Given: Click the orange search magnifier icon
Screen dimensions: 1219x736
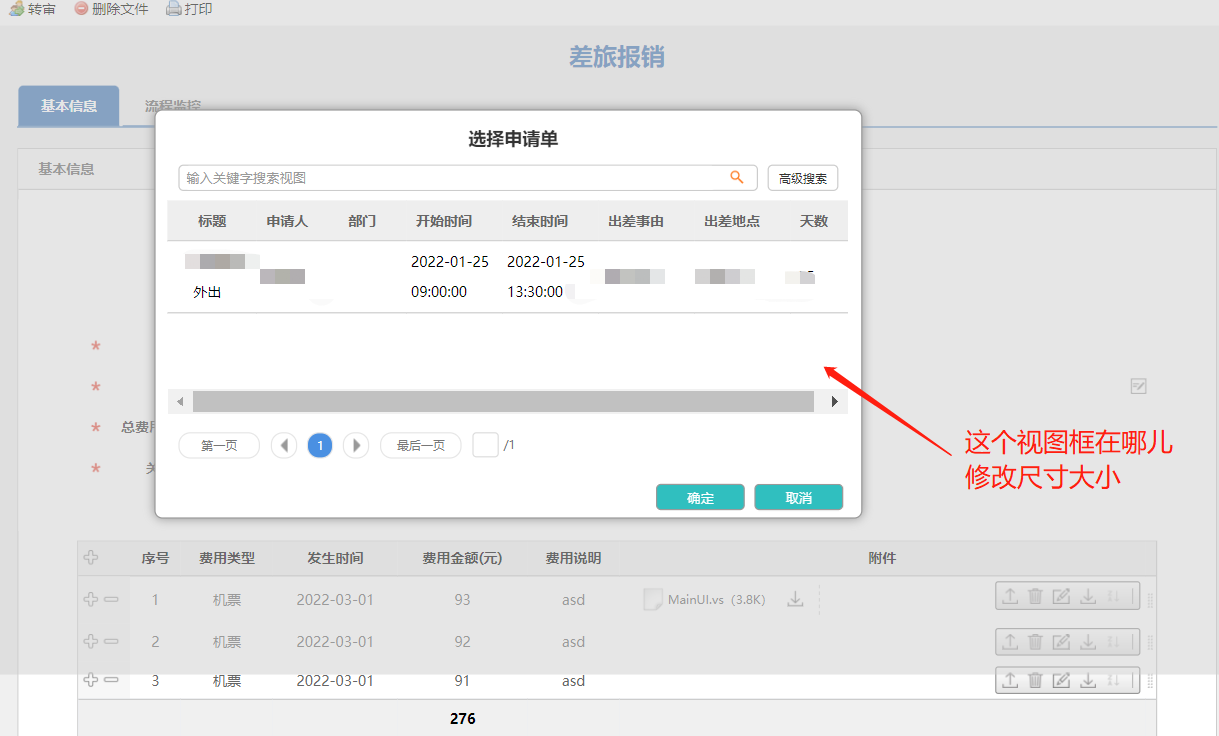Looking at the screenshot, I should (x=737, y=178).
